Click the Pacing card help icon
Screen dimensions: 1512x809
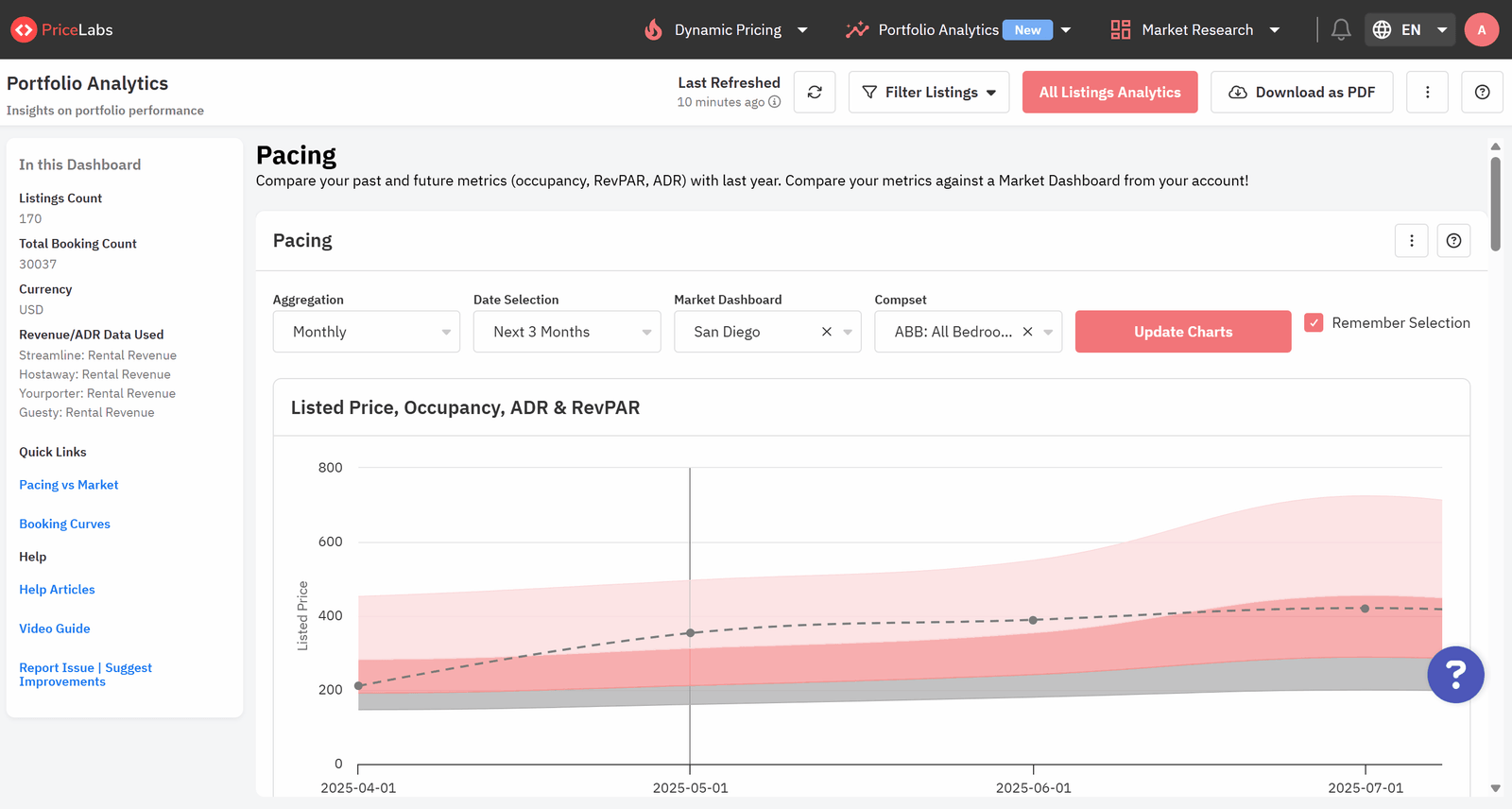1453,241
